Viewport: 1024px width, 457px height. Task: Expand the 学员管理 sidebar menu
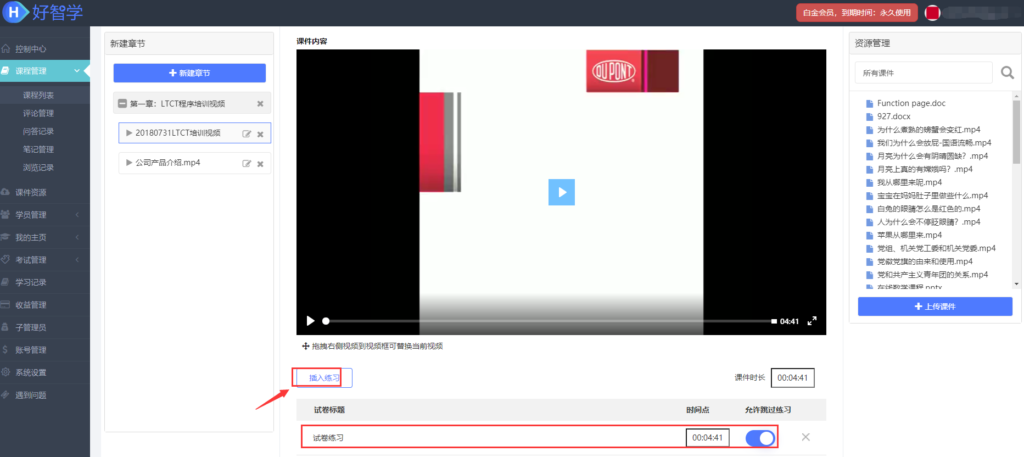click(44, 215)
